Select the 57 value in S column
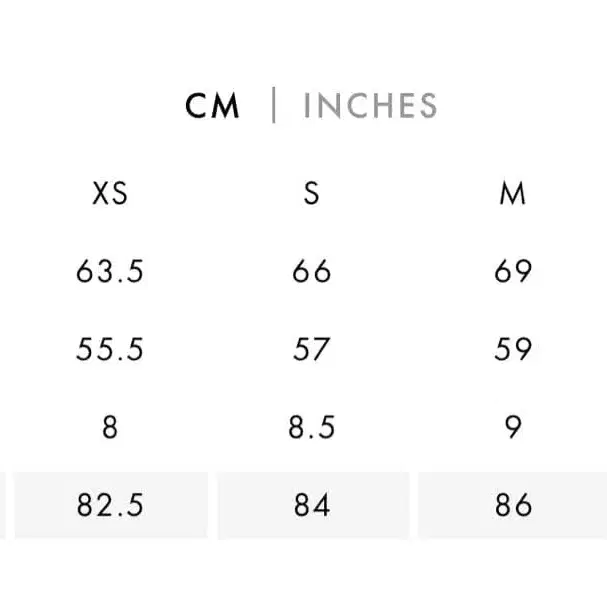607x607 pixels. click(311, 349)
